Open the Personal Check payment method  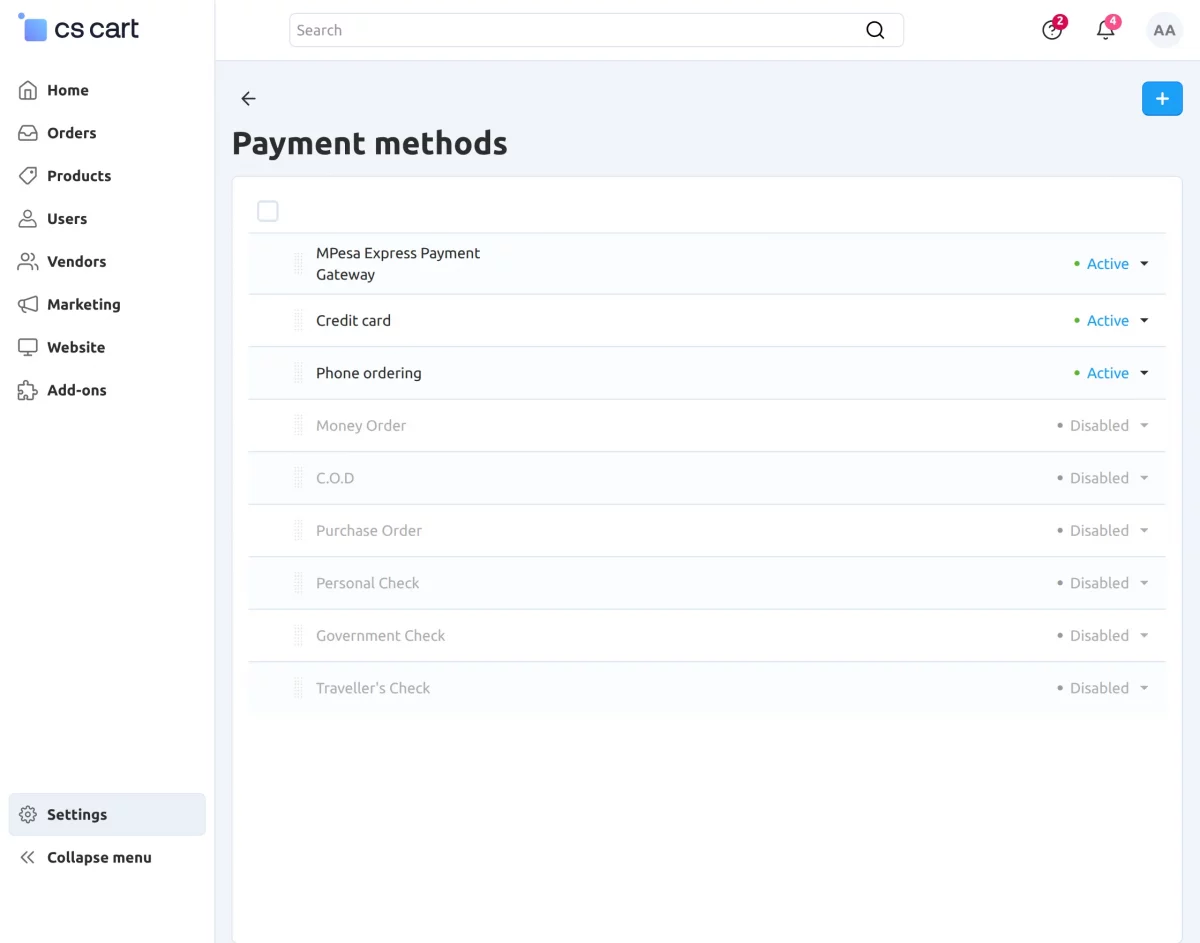[x=367, y=583]
